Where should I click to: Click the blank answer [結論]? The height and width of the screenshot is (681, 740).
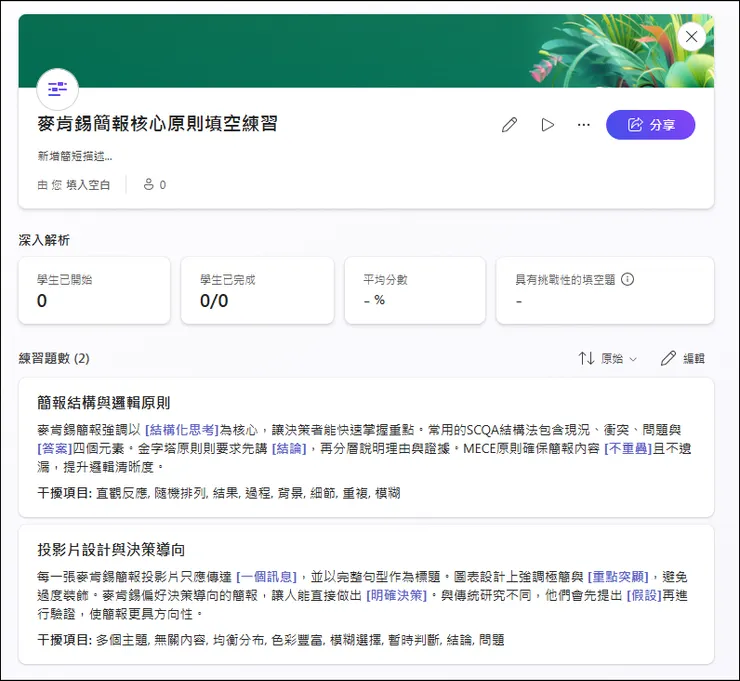tap(289, 448)
